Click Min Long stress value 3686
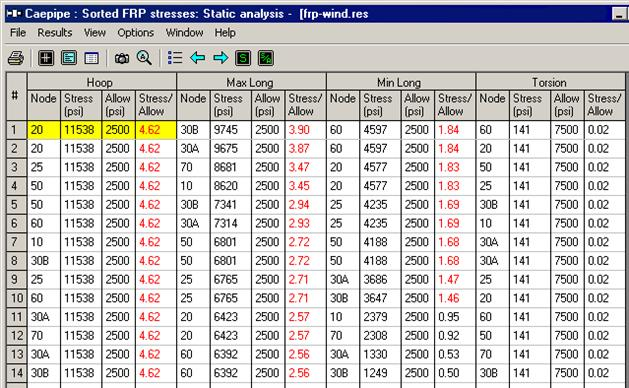 (x=375, y=279)
